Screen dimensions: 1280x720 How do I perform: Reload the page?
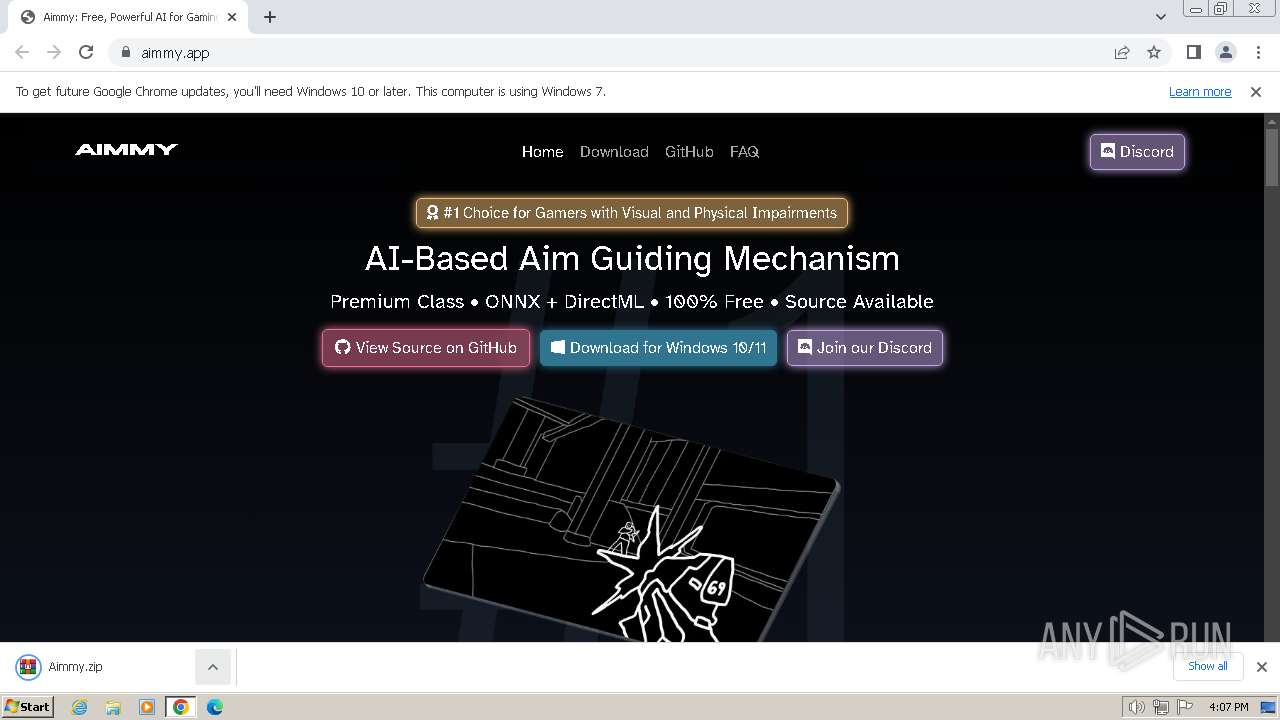click(x=86, y=53)
